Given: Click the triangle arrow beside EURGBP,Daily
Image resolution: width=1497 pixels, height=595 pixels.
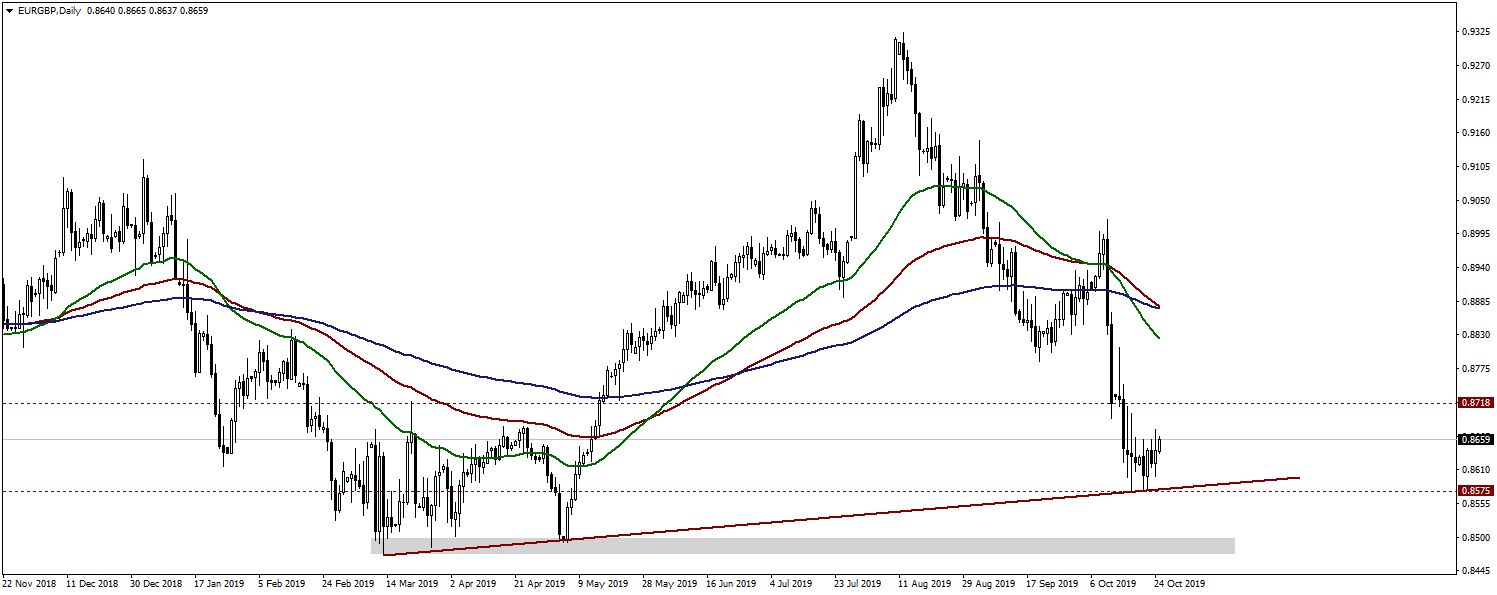Looking at the screenshot, I should 9,10.
